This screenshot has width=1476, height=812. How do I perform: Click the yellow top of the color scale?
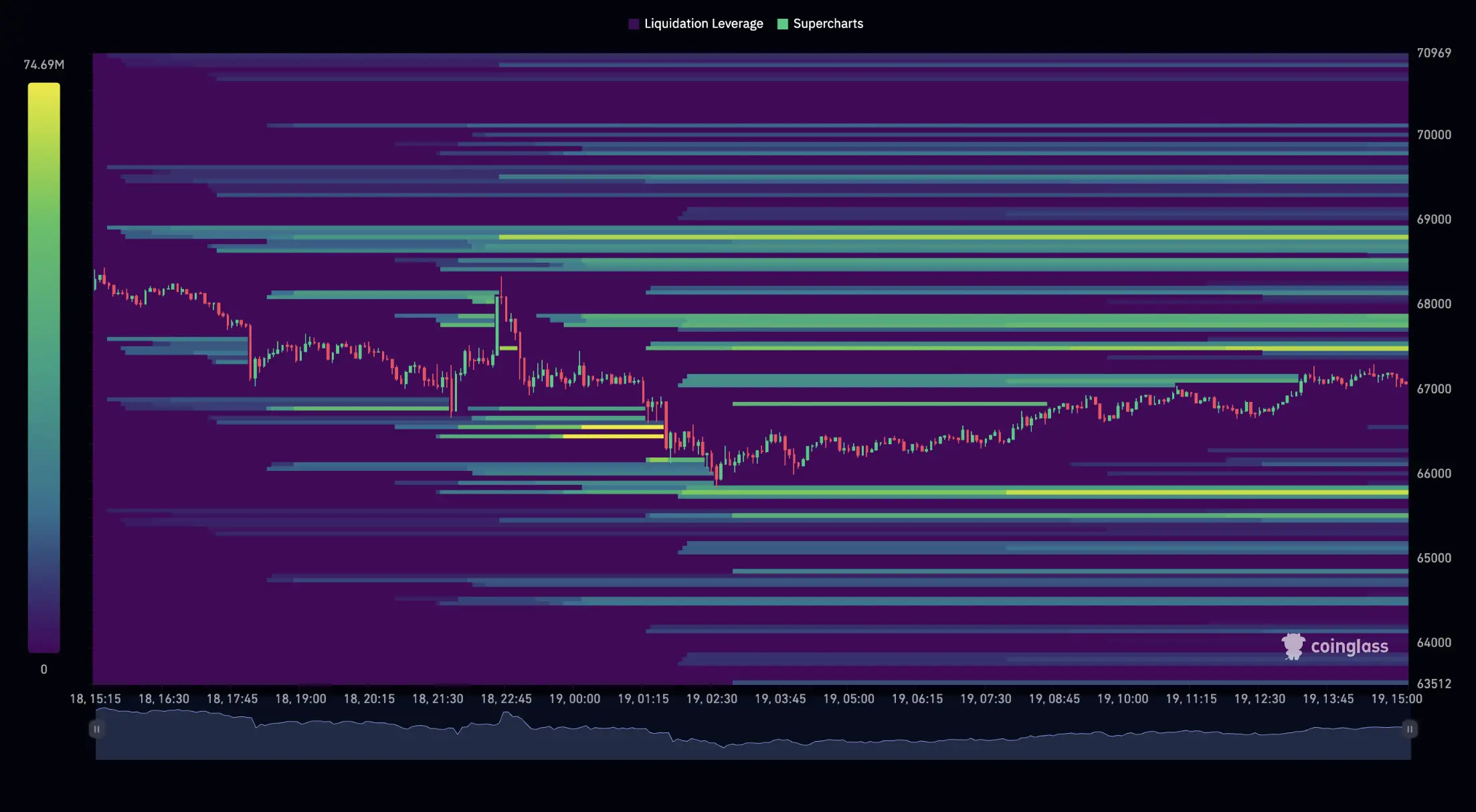coord(43,90)
